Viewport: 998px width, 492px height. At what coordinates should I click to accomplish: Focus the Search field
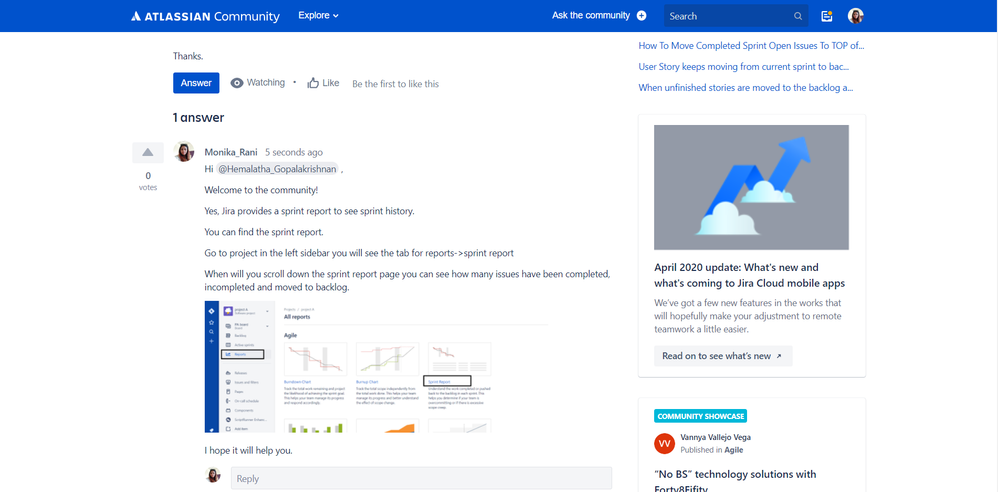click(736, 16)
